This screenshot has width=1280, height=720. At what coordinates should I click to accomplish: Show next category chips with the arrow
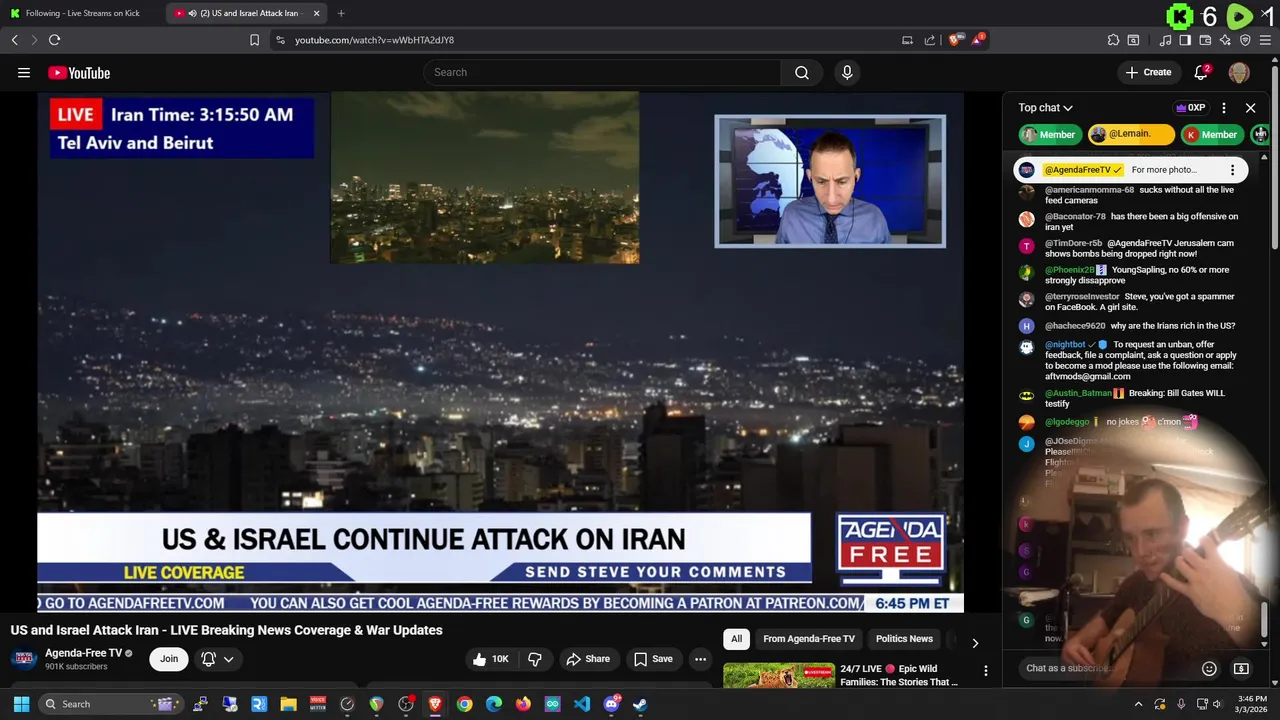(975, 643)
